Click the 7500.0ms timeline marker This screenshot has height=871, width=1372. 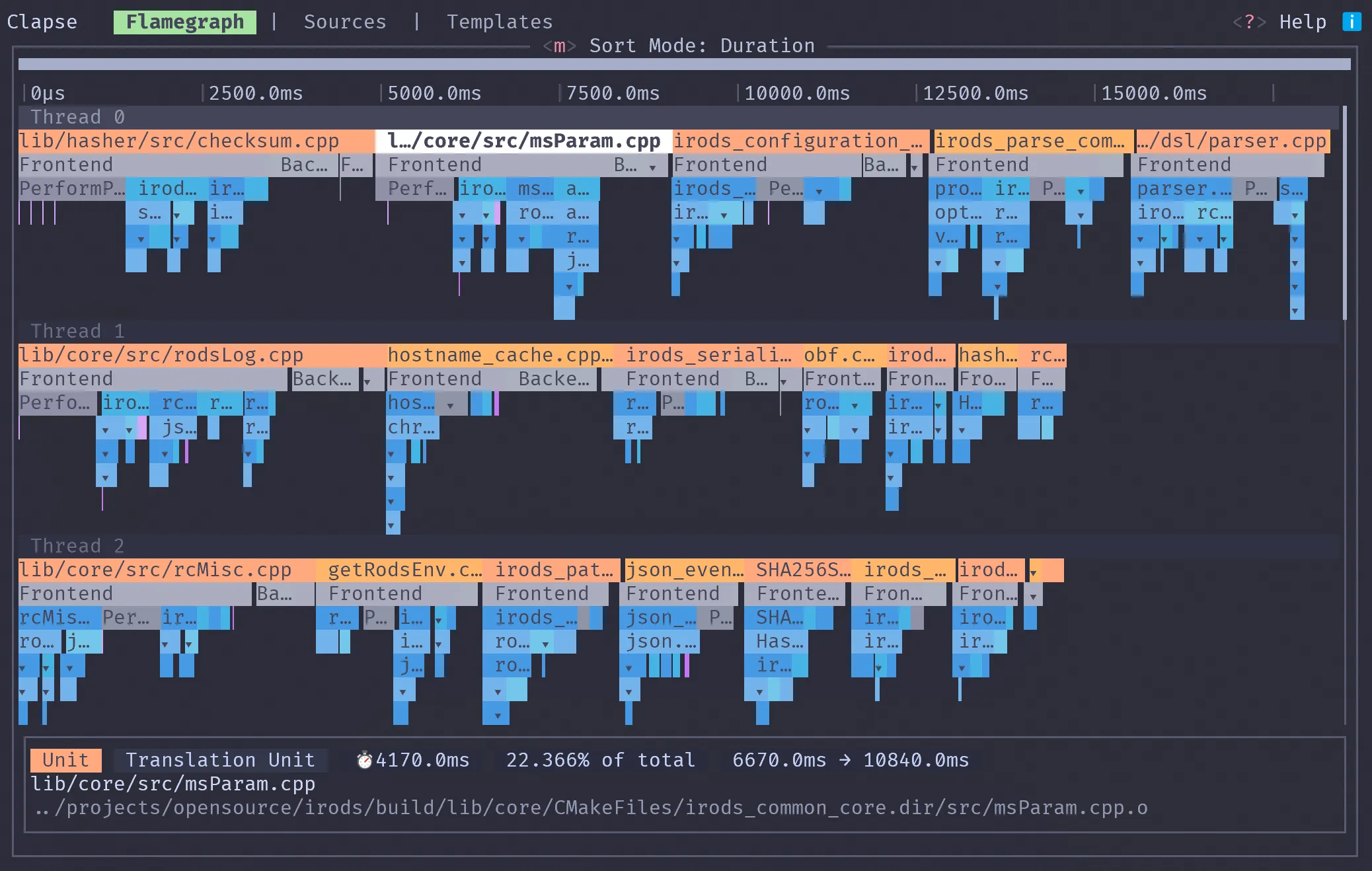coord(613,93)
